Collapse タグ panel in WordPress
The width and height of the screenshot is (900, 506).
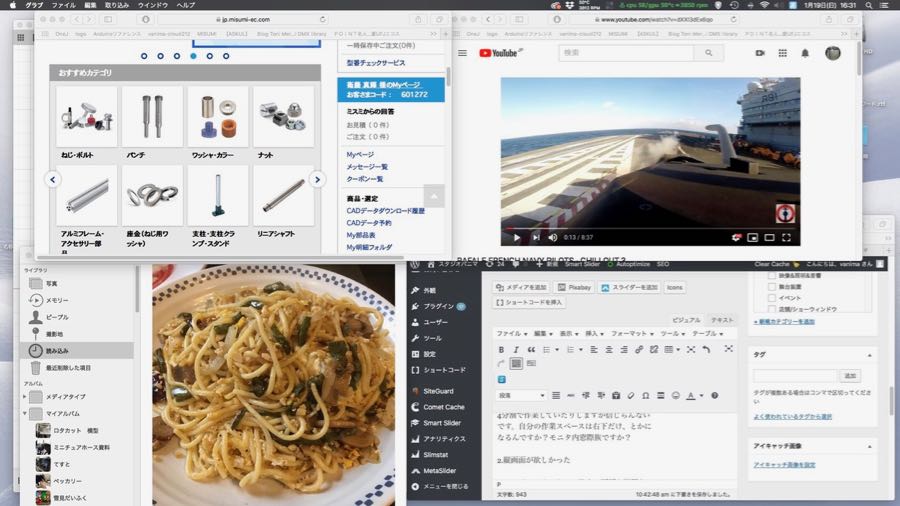[x=869, y=355]
